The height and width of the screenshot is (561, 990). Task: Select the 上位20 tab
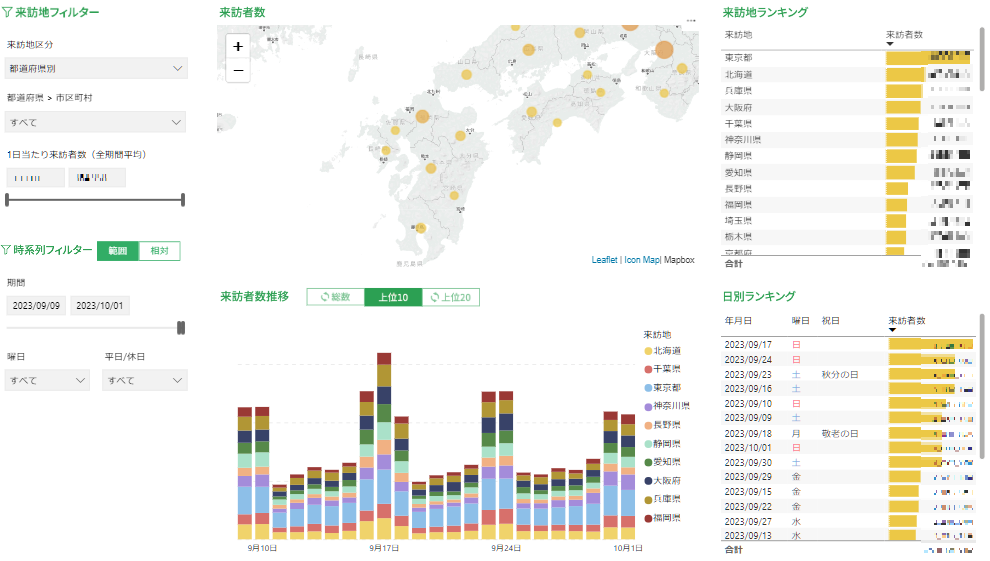451,297
